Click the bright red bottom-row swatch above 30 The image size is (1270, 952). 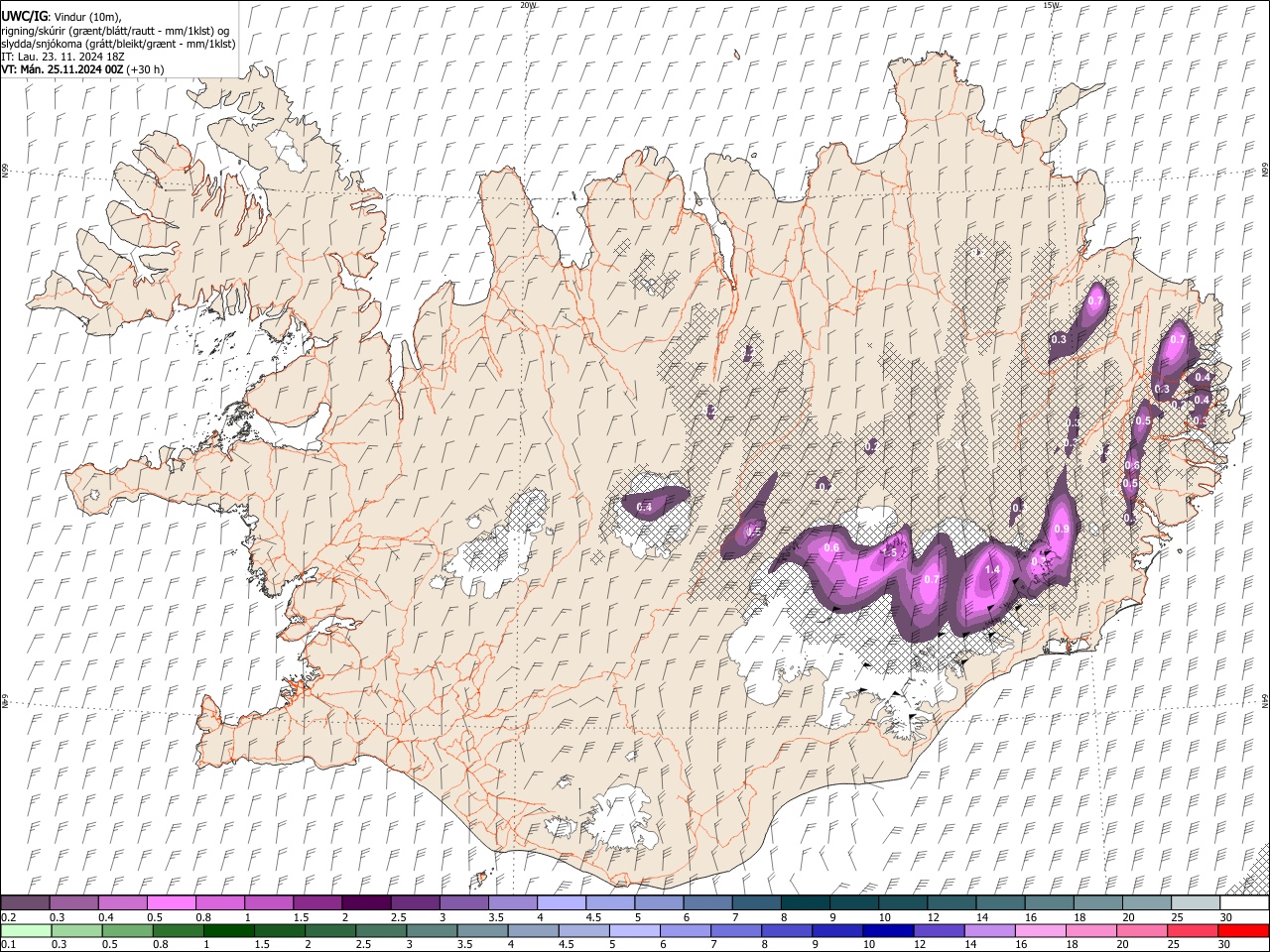pyautogui.click(x=1242, y=930)
